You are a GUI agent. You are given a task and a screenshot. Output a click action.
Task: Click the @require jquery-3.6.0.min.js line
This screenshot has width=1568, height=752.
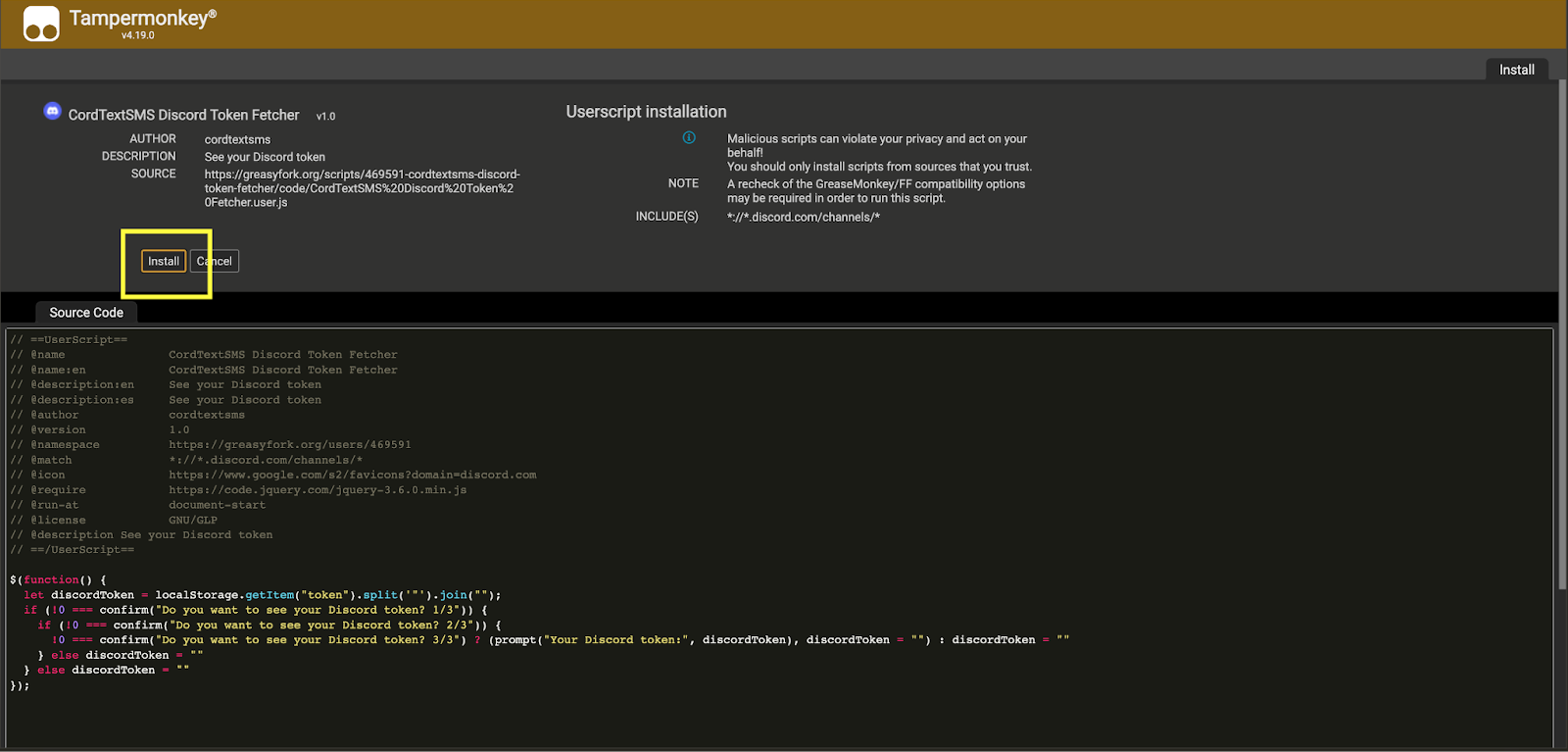tap(238, 490)
